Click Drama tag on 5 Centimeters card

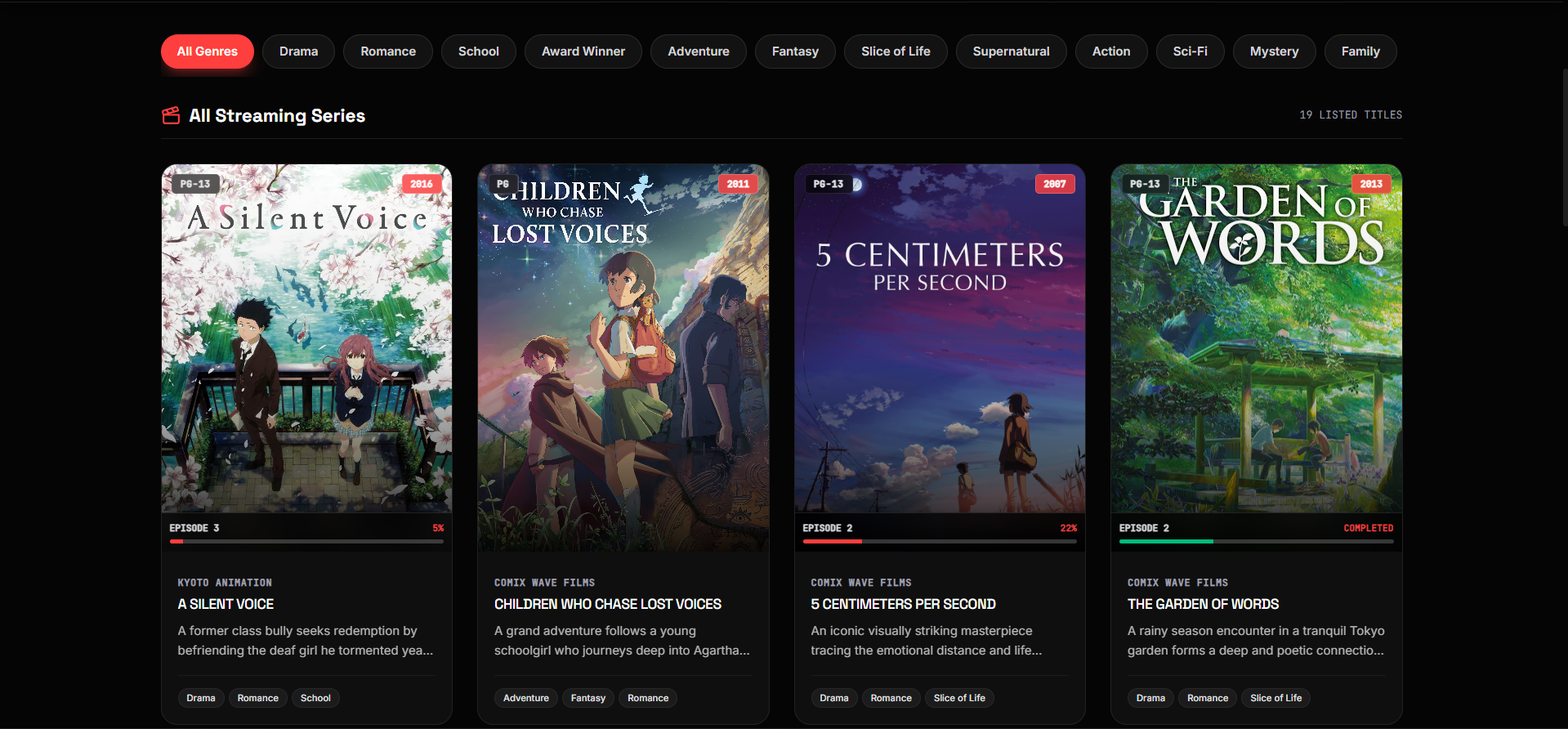[834, 698]
